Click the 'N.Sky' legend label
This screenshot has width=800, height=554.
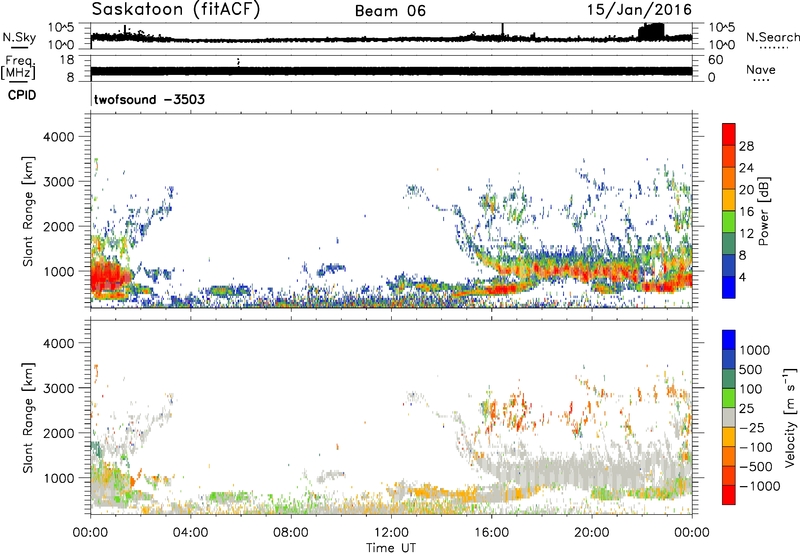[19, 37]
